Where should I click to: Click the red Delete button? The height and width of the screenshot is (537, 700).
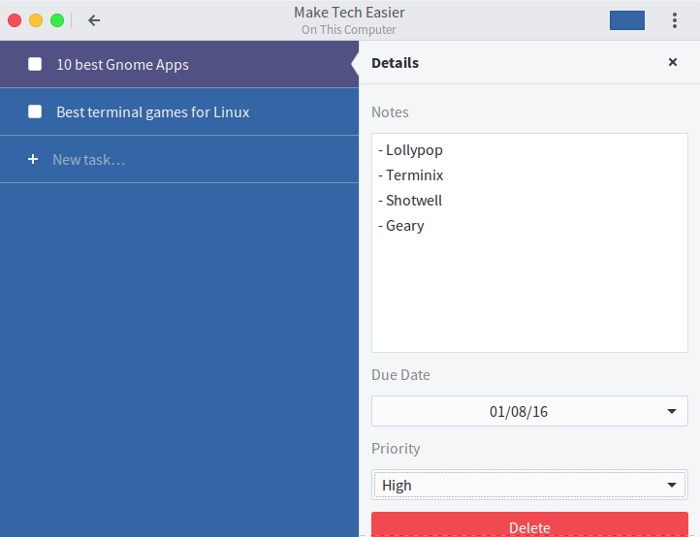tap(529, 525)
